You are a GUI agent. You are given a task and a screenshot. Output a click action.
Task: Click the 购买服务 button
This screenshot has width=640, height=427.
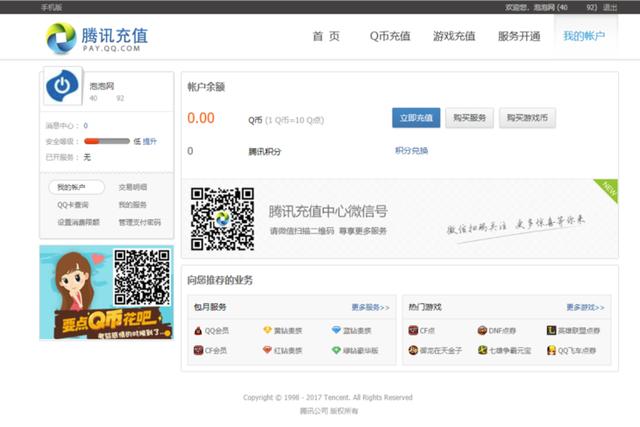click(470, 118)
